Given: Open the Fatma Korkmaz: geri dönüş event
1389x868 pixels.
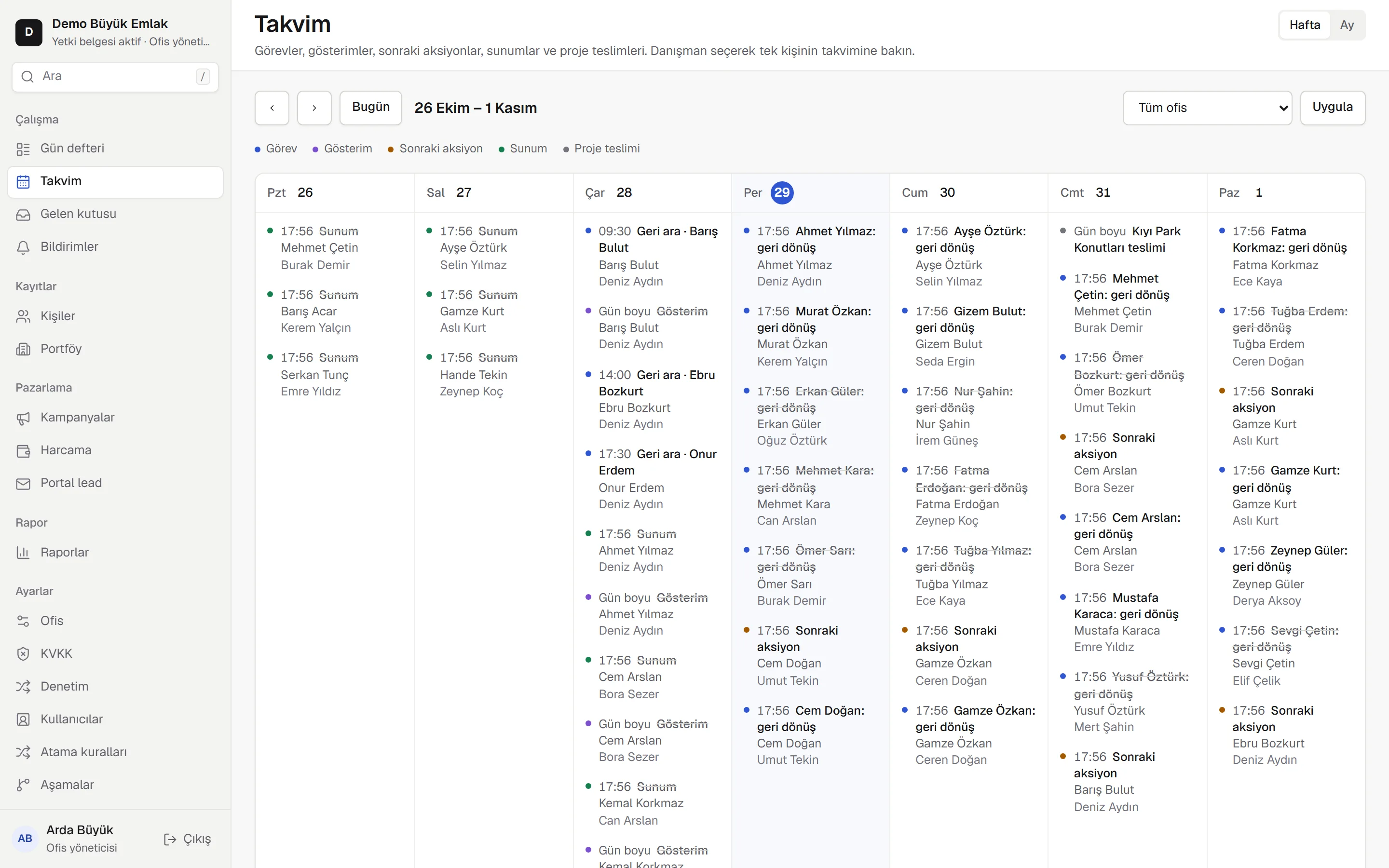Looking at the screenshot, I should [1286, 256].
